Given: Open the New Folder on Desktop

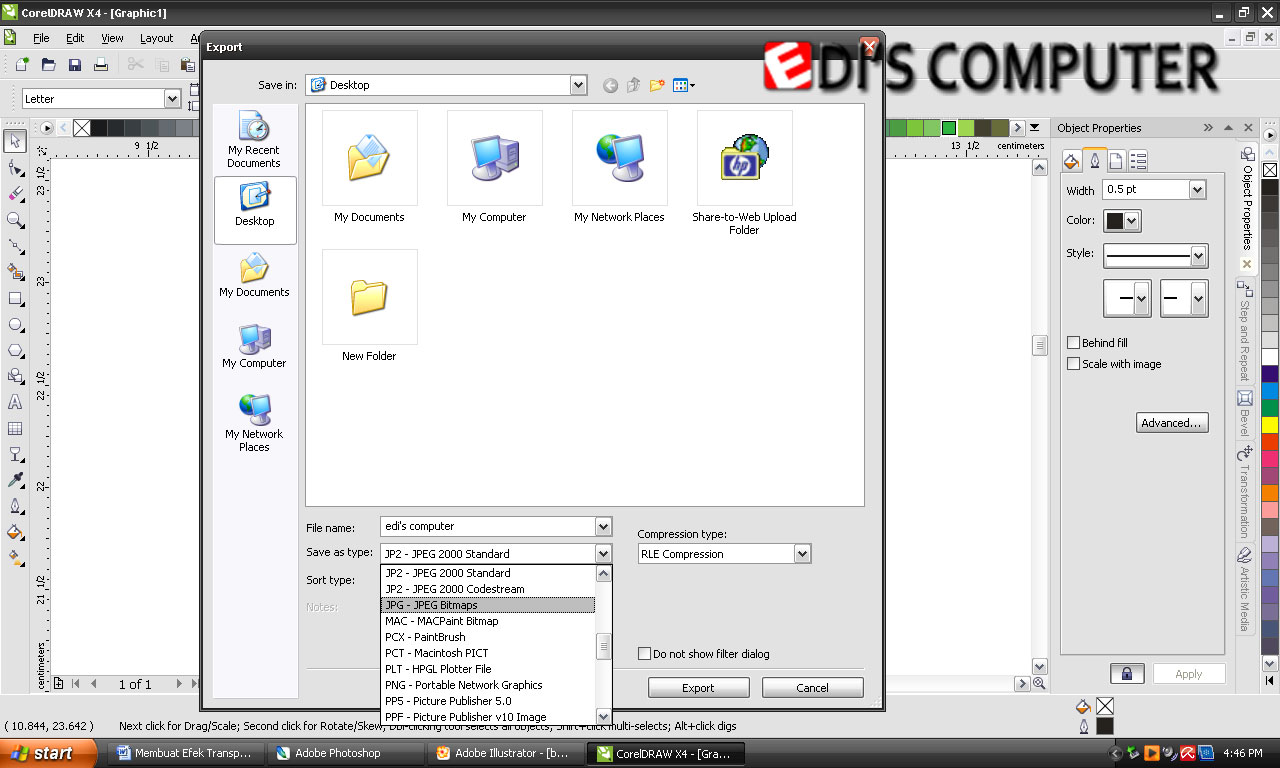Looking at the screenshot, I should [x=369, y=306].
